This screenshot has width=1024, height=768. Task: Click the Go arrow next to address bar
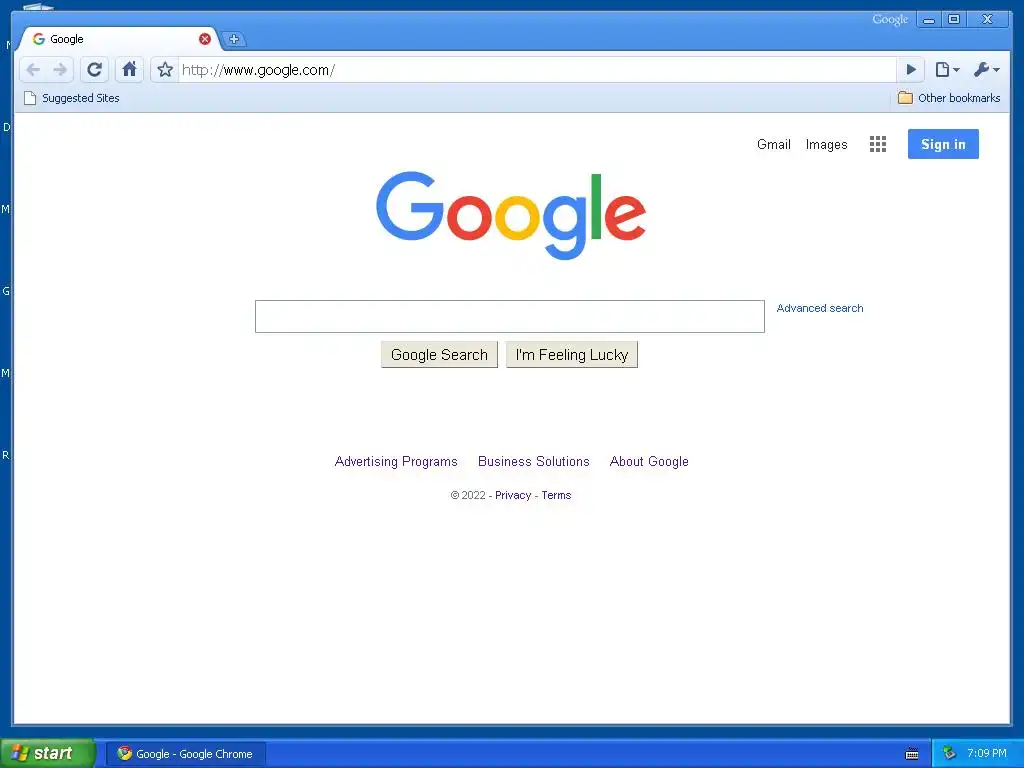point(911,69)
